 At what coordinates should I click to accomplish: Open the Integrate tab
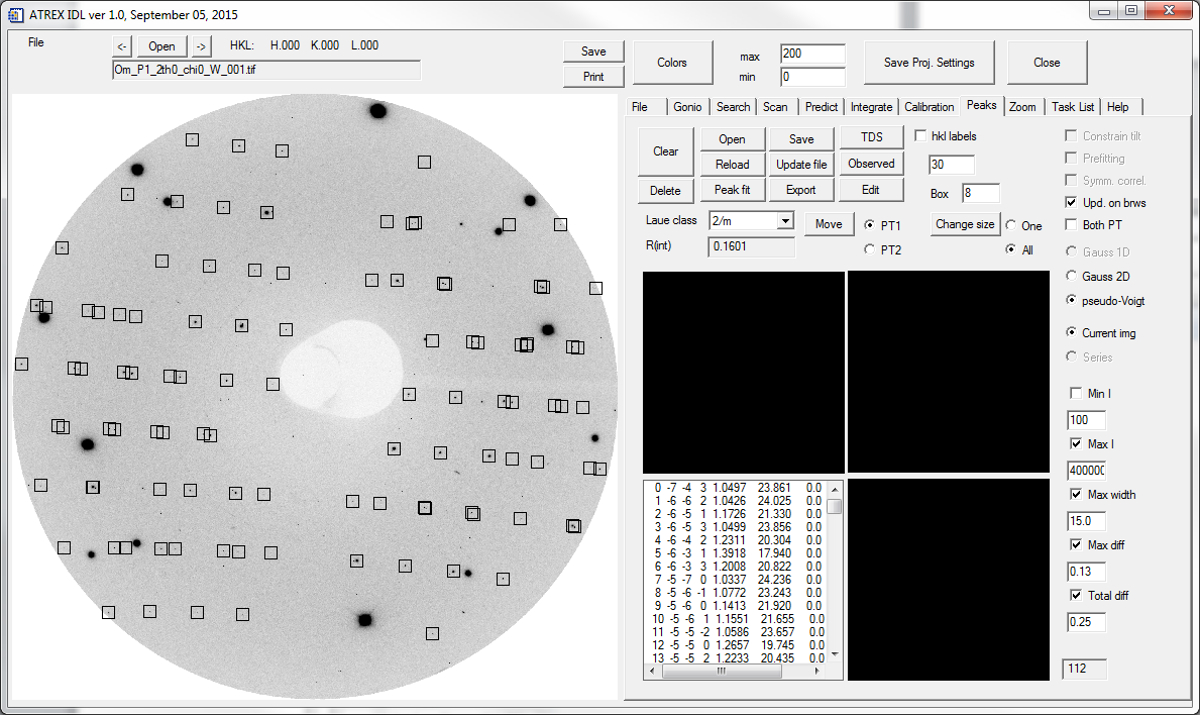pos(870,107)
